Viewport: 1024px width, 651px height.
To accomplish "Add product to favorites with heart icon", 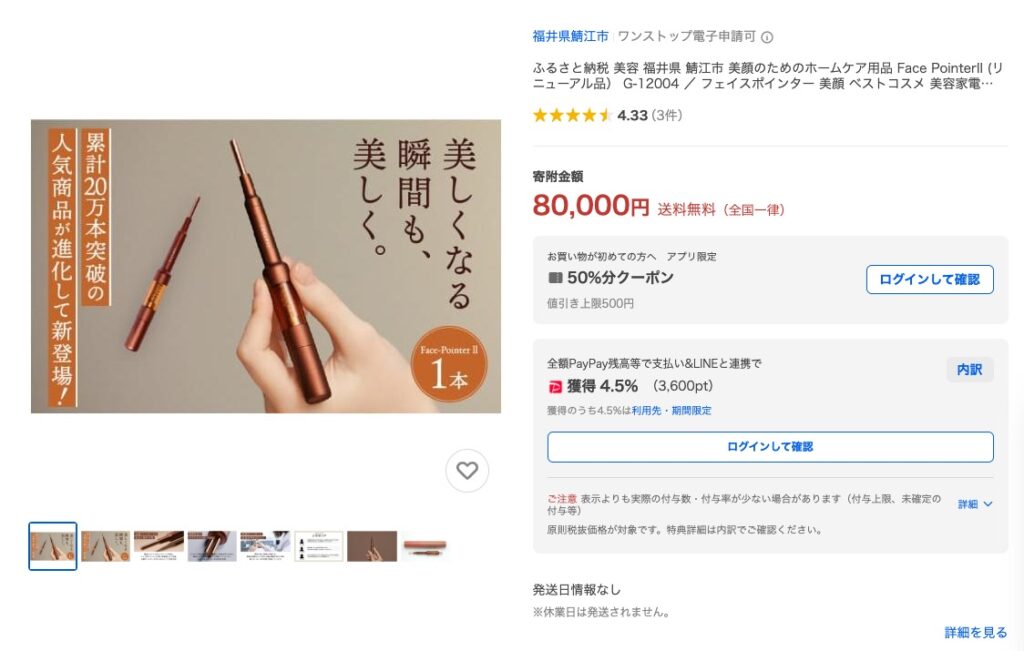I will [x=467, y=470].
